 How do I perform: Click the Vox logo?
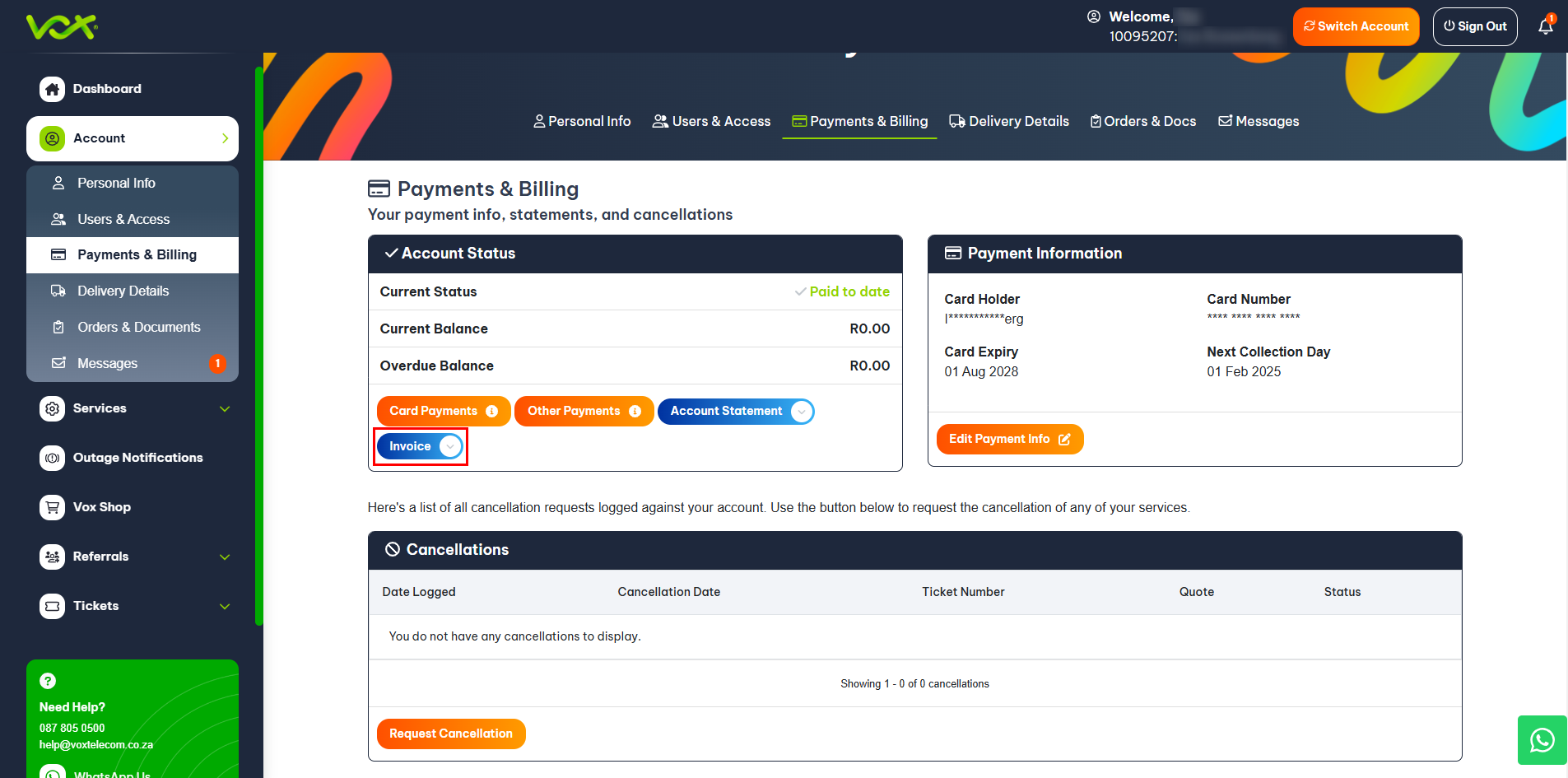pyautogui.click(x=62, y=26)
